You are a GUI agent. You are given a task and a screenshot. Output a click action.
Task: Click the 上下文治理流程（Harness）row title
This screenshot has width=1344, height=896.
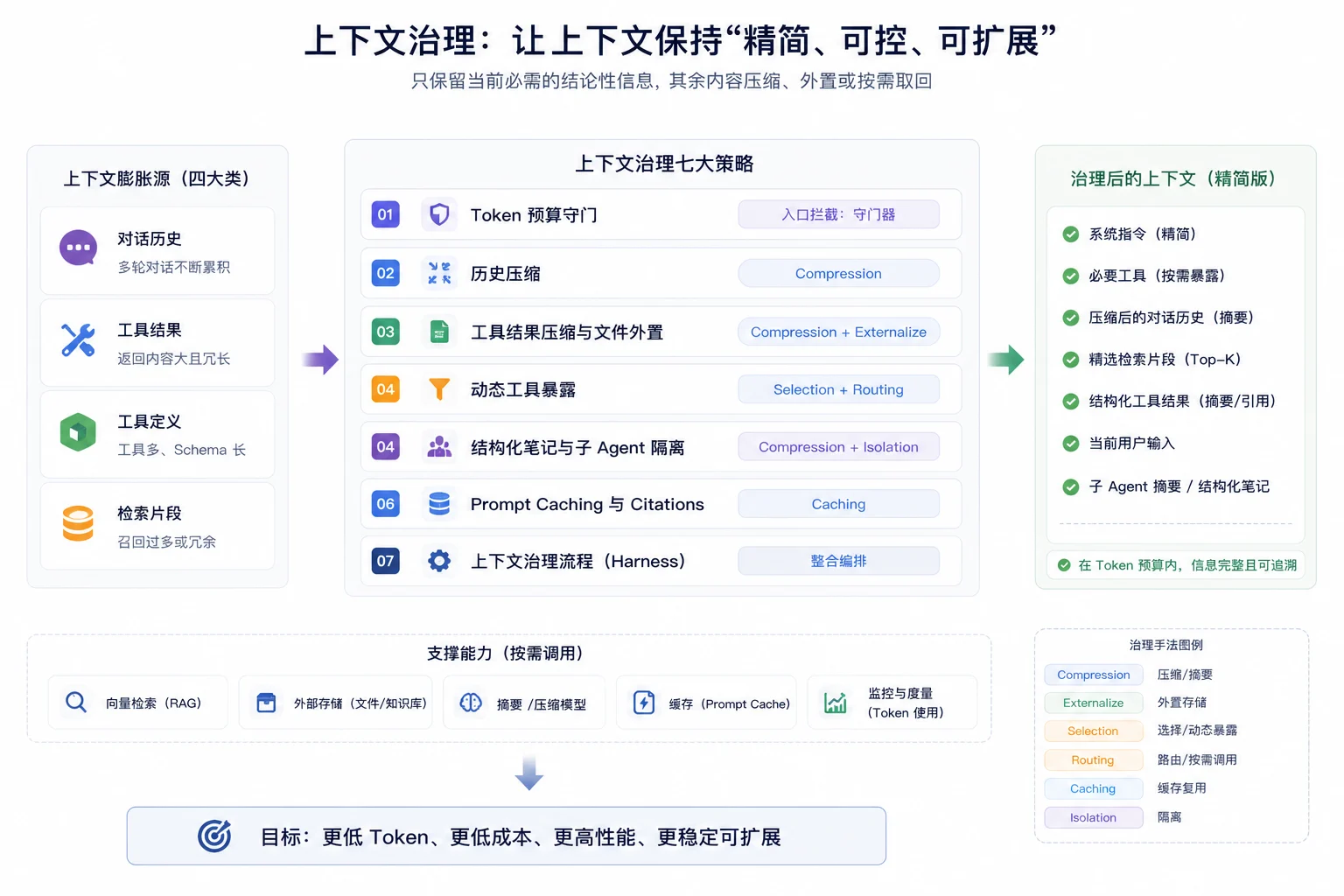[x=578, y=561]
